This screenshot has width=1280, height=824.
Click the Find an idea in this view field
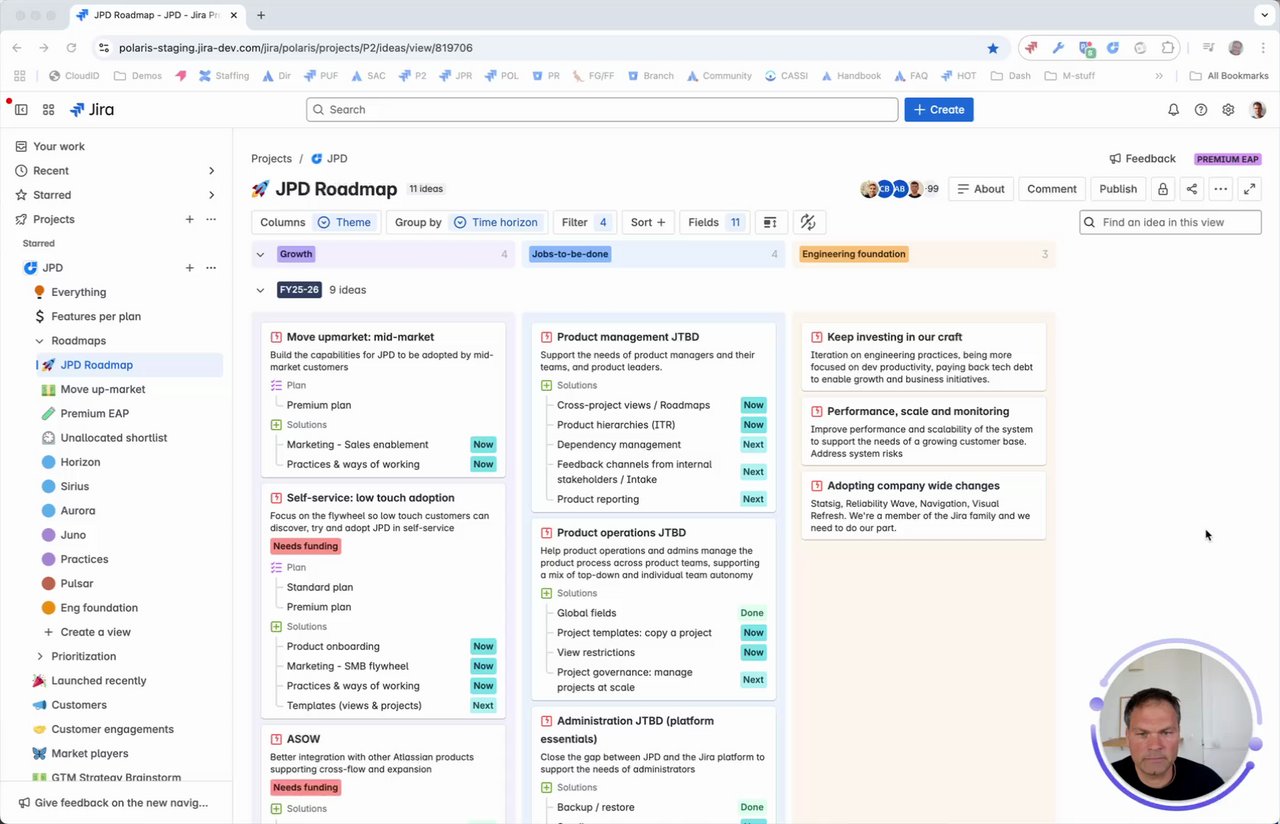point(1170,222)
